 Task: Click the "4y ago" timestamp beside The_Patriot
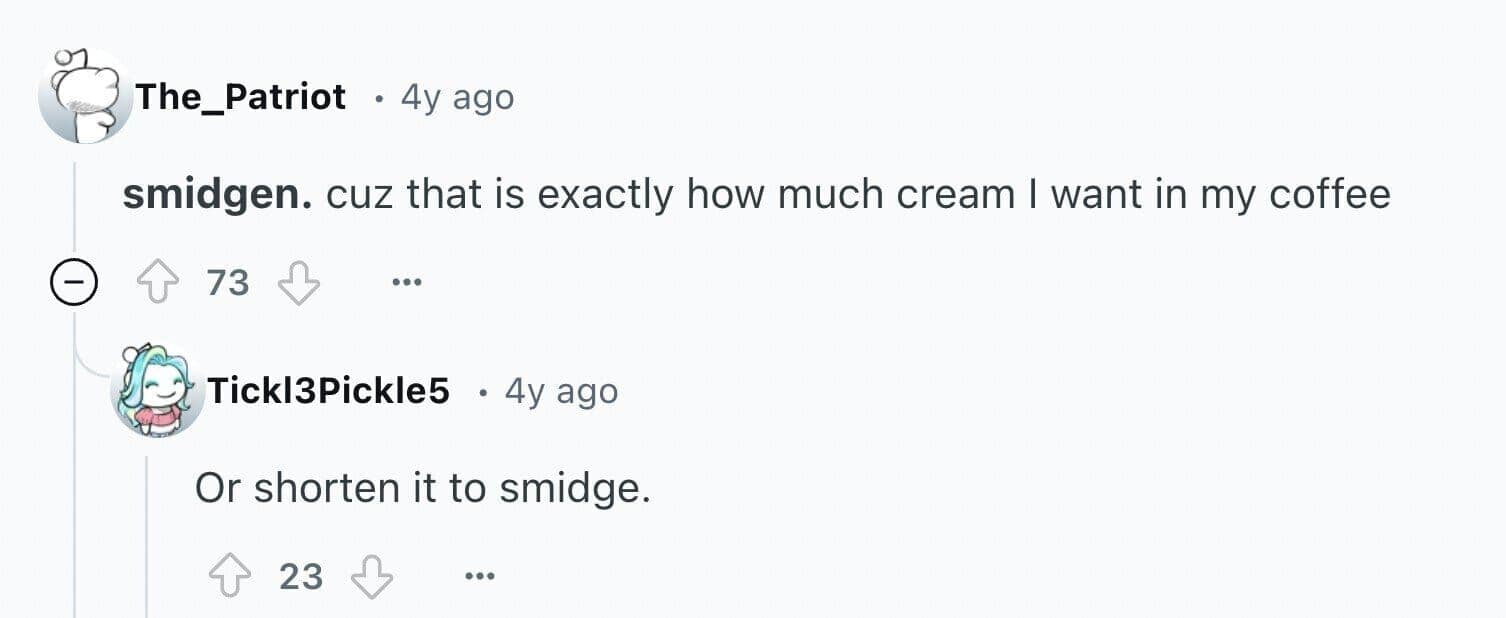point(457,97)
